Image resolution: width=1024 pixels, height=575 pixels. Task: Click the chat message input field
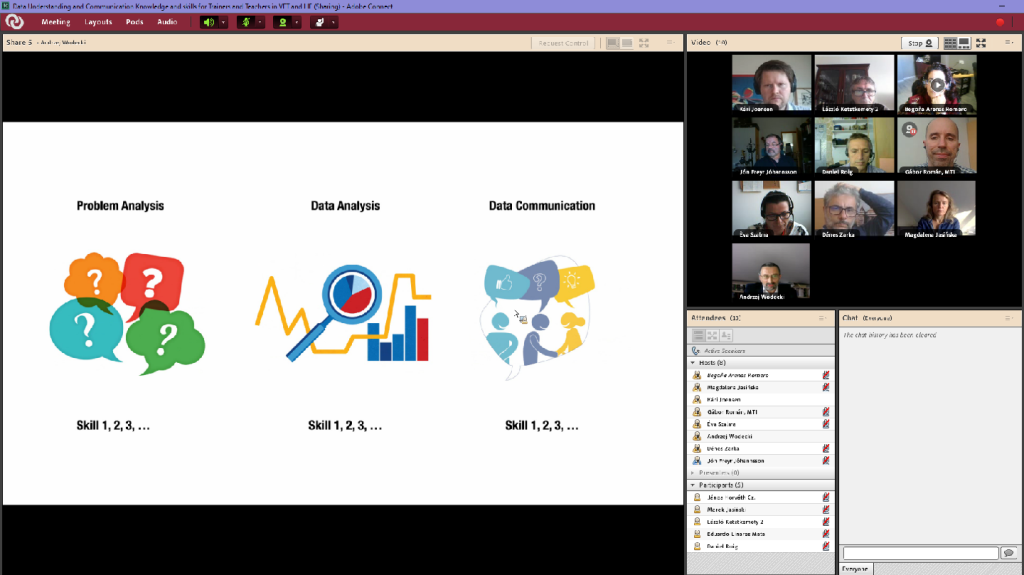920,553
